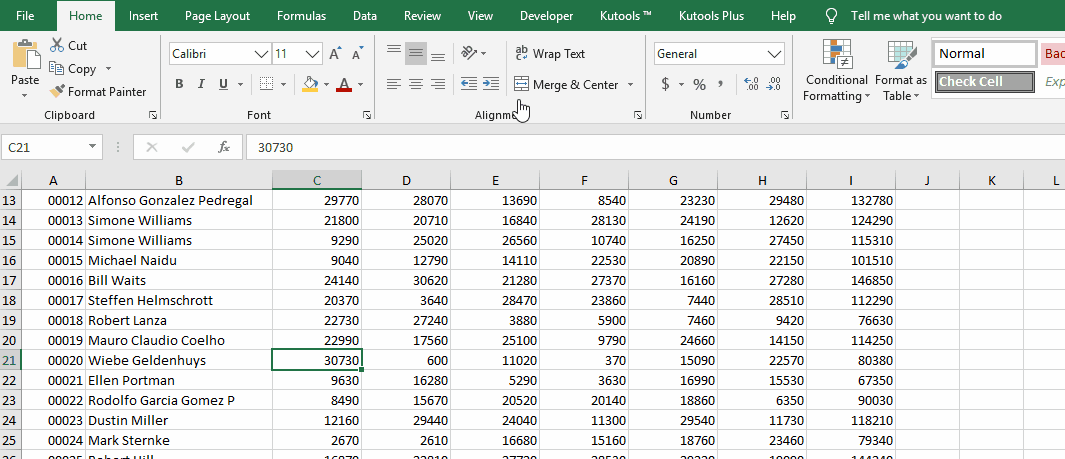Click the Insert Function fx icon

(x=224, y=147)
